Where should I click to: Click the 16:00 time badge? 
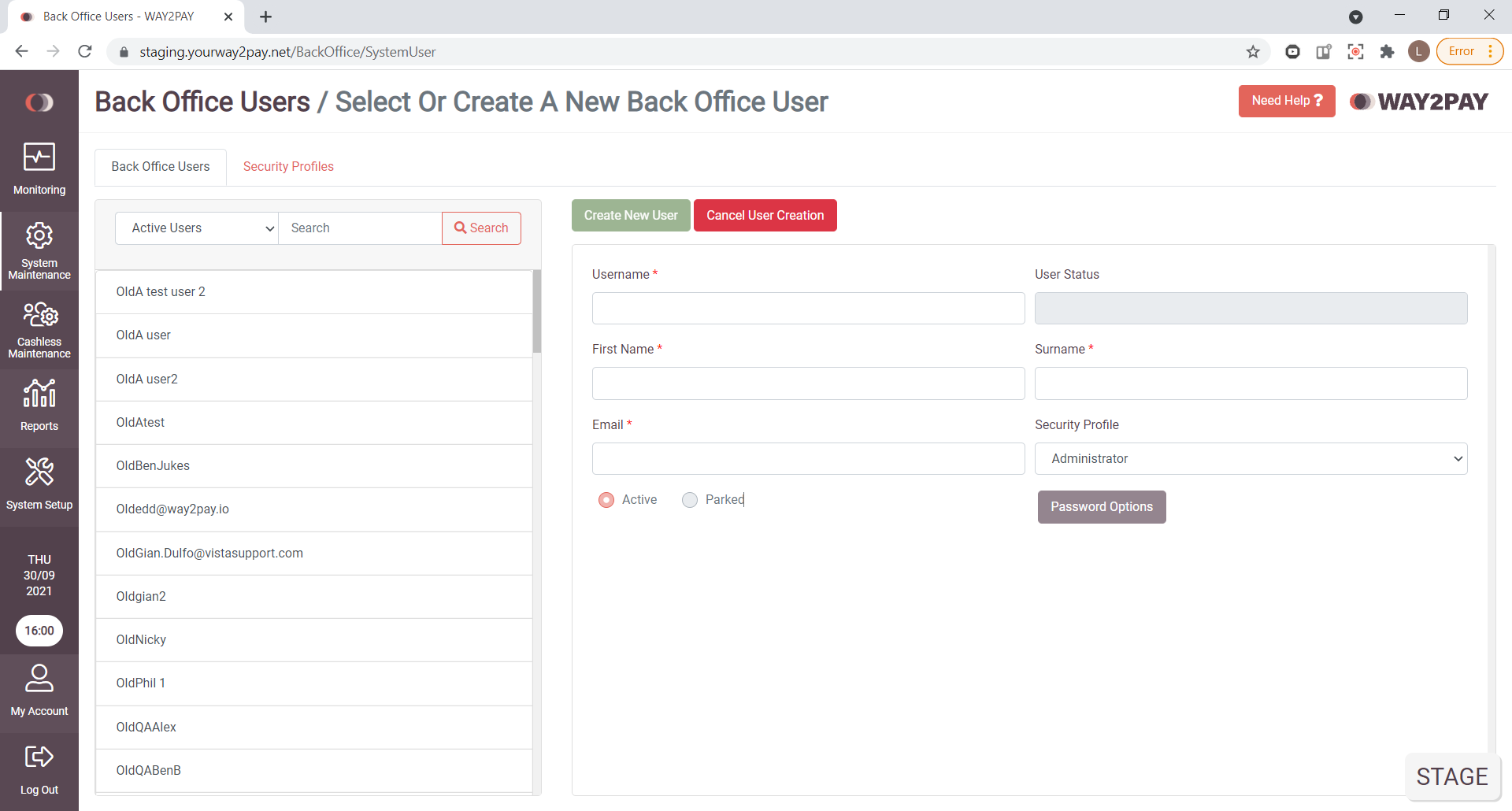[x=39, y=630]
